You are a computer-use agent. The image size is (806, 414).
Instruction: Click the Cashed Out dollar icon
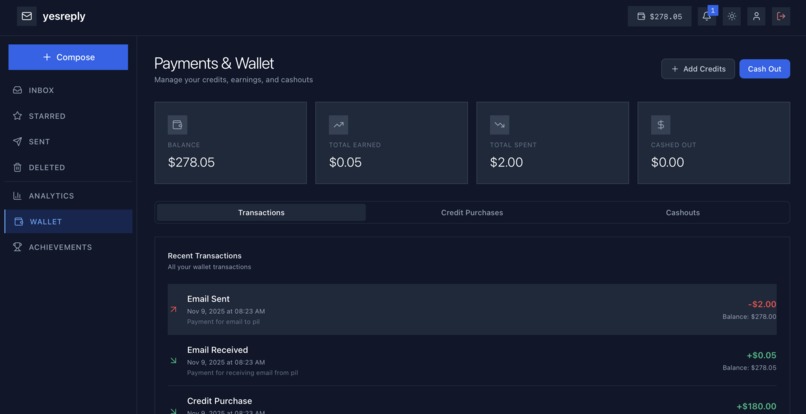coord(661,124)
